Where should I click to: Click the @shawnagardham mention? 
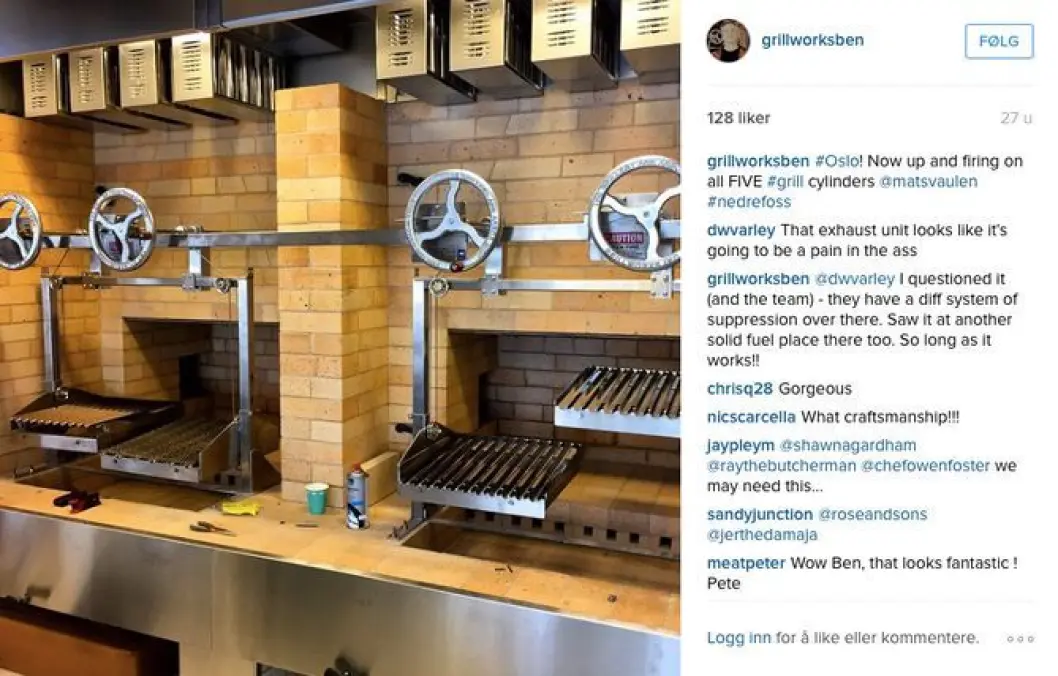pyautogui.click(x=847, y=445)
